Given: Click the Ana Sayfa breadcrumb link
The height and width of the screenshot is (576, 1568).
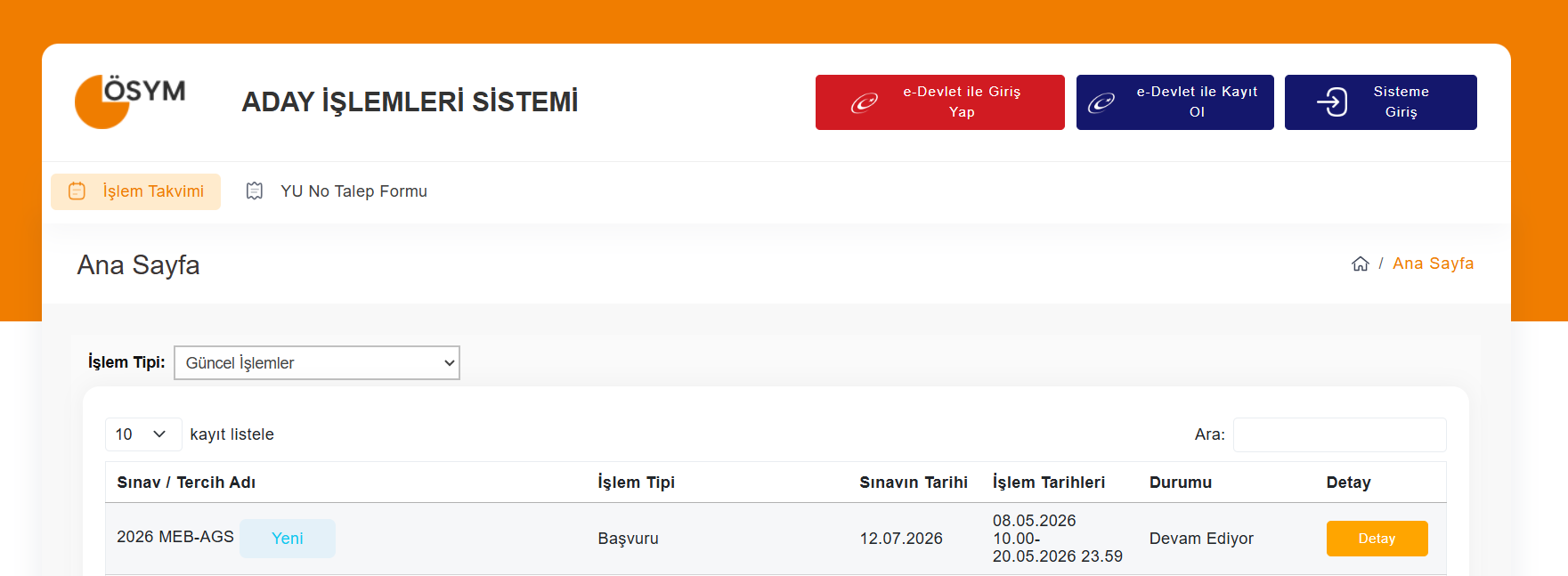Looking at the screenshot, I should 1433,264.
